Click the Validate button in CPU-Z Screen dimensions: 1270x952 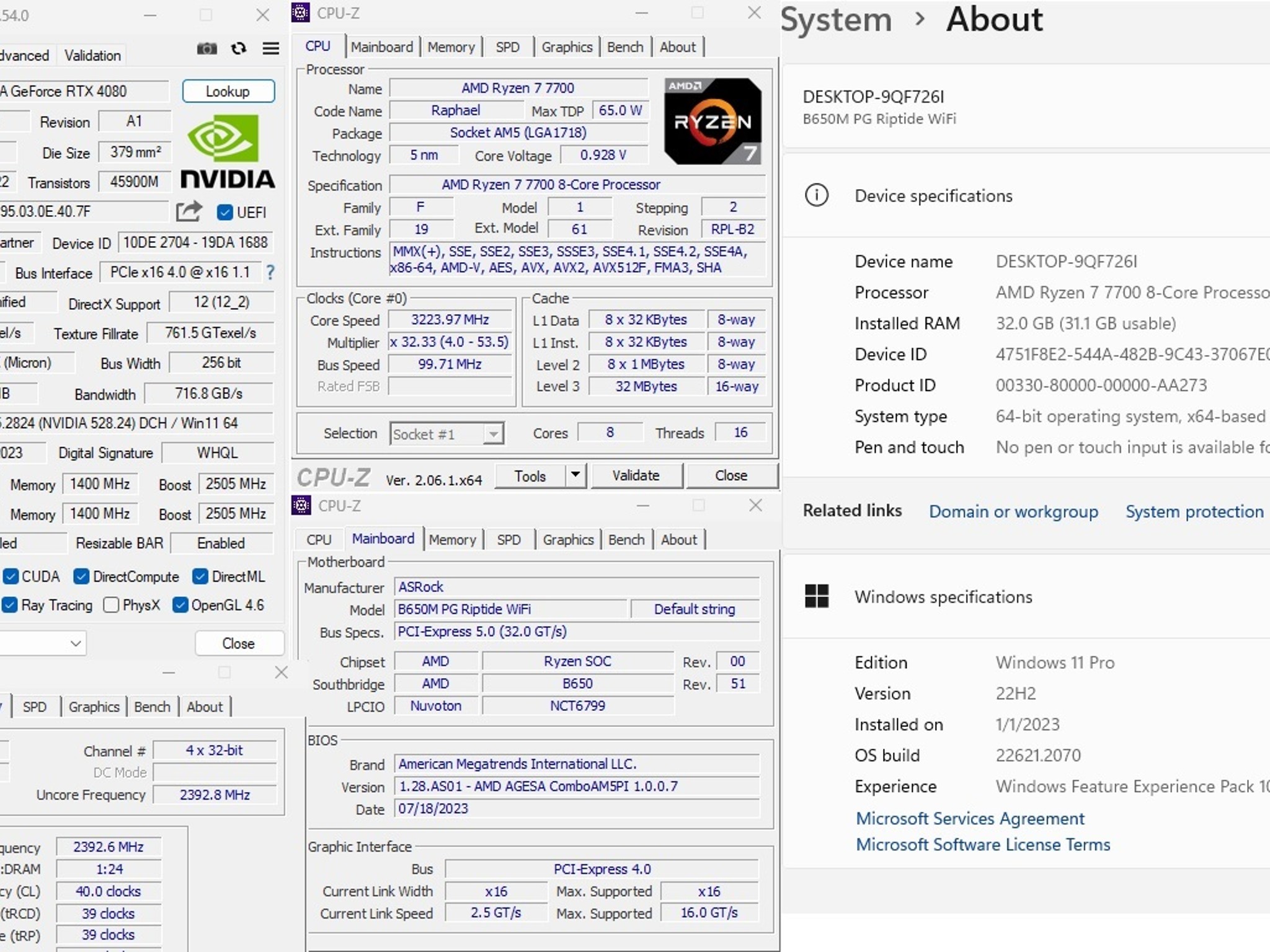636,475
